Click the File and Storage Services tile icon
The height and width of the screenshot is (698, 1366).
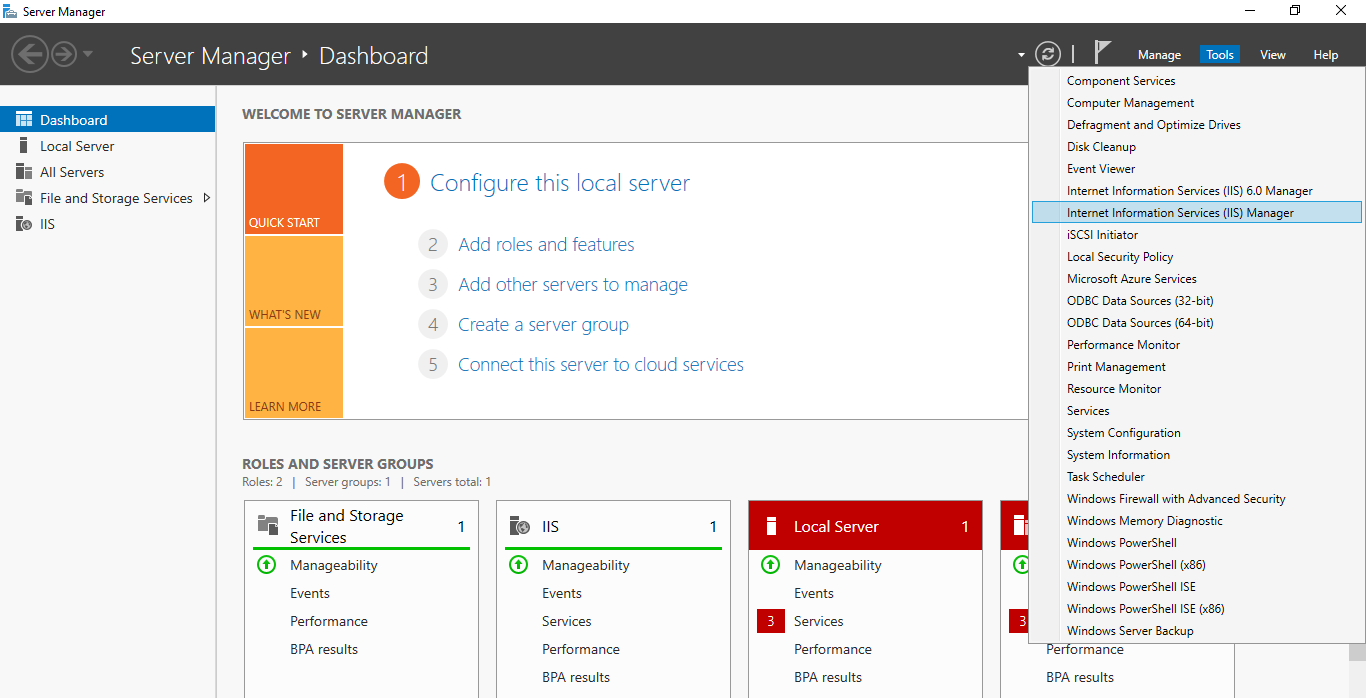pos(268,526)
